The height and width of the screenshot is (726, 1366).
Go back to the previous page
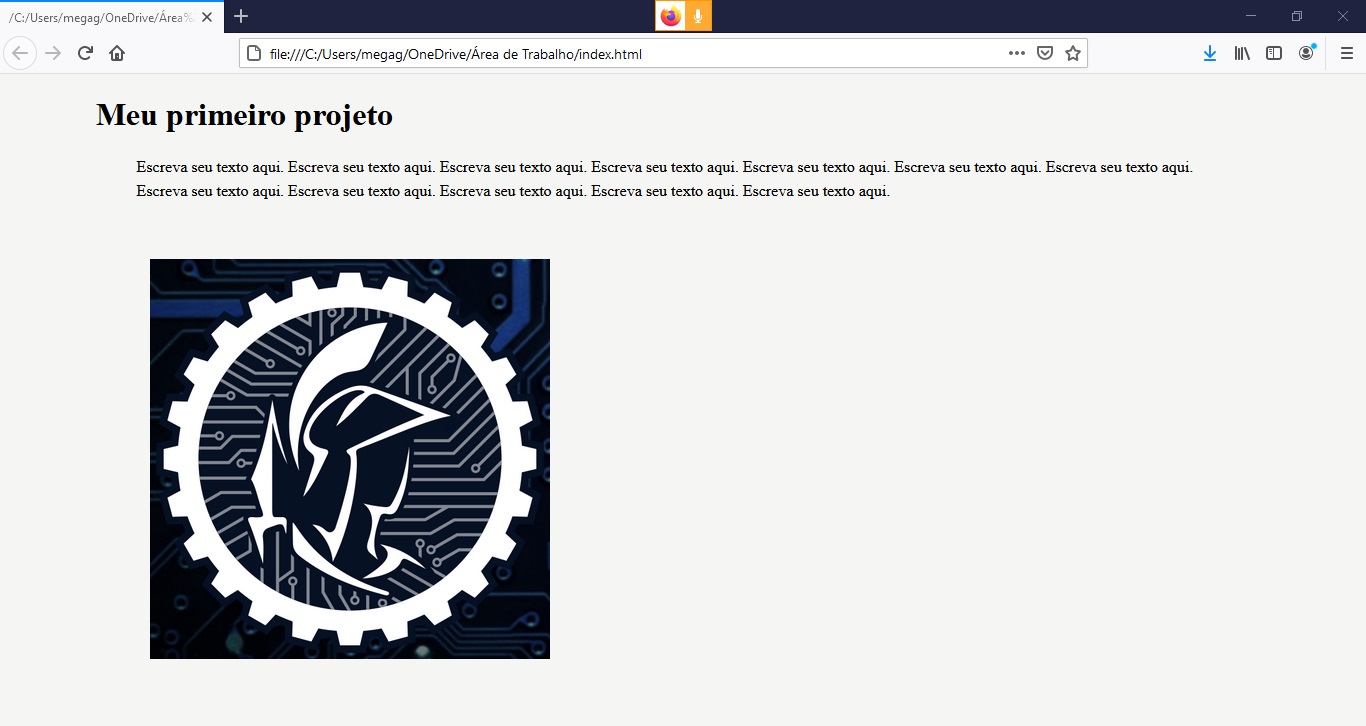coord(20,53)
